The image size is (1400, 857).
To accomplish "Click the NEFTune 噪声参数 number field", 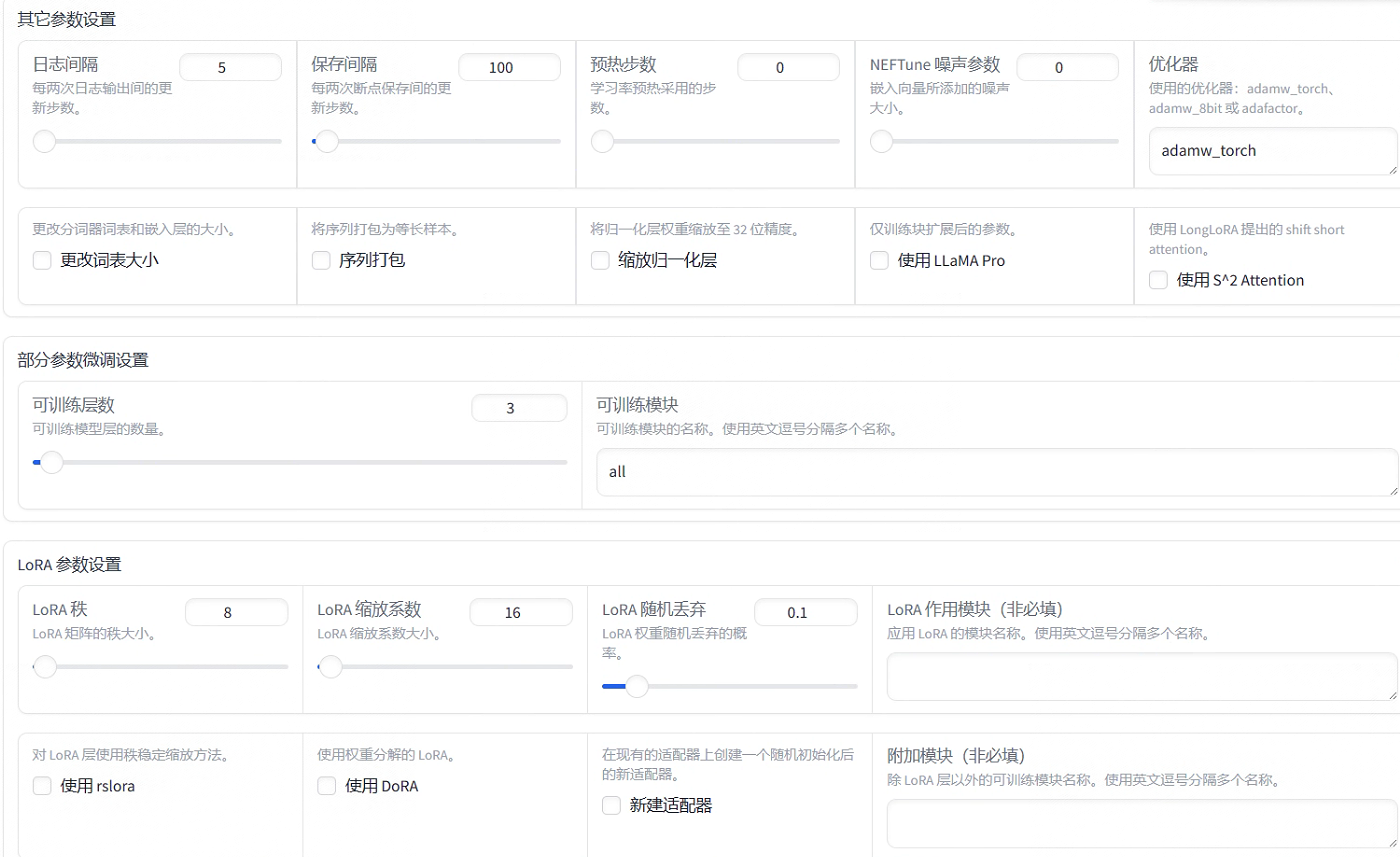I will coord(1067,68).
